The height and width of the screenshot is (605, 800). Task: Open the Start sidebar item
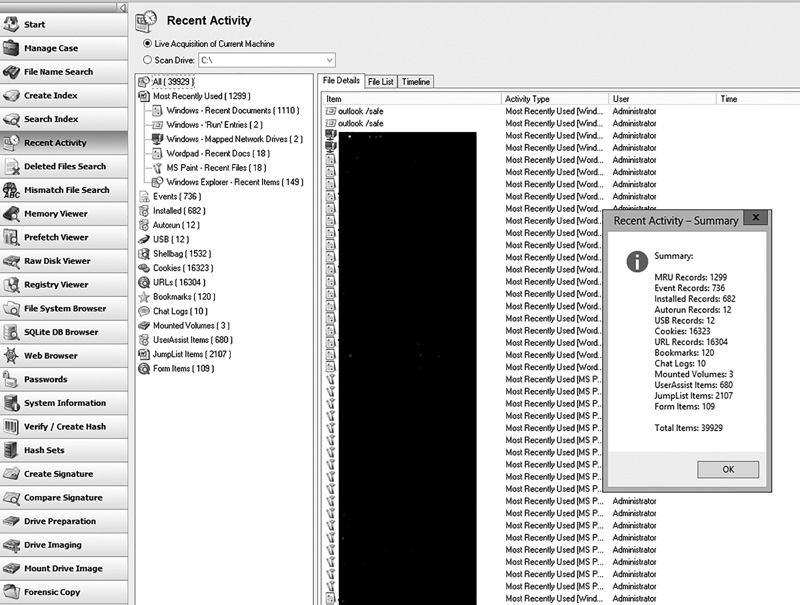64,24
